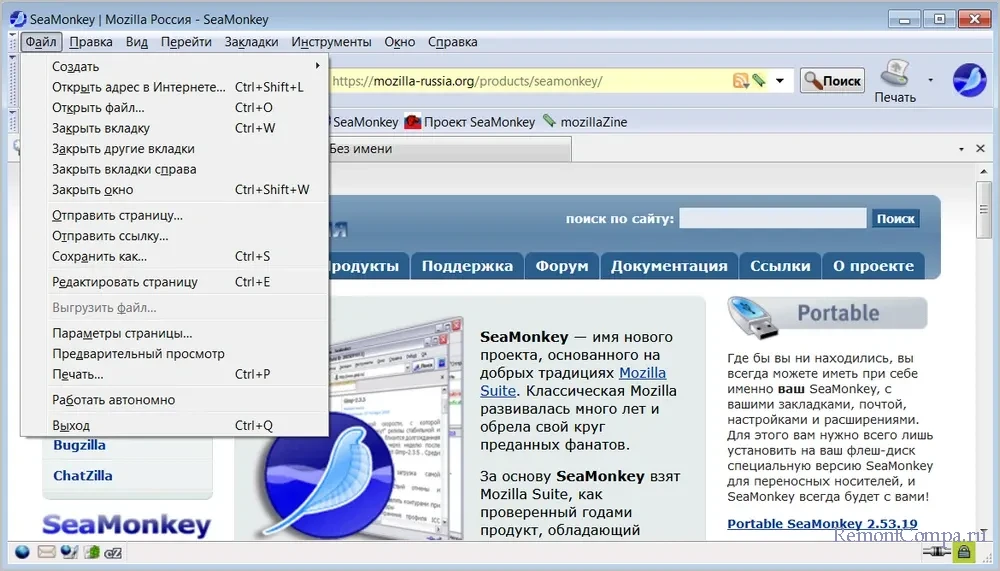Switch to the Без имени tab
Image resolution: width=1000 pixels, height=571 pixels.
click(x=449, y=149)
